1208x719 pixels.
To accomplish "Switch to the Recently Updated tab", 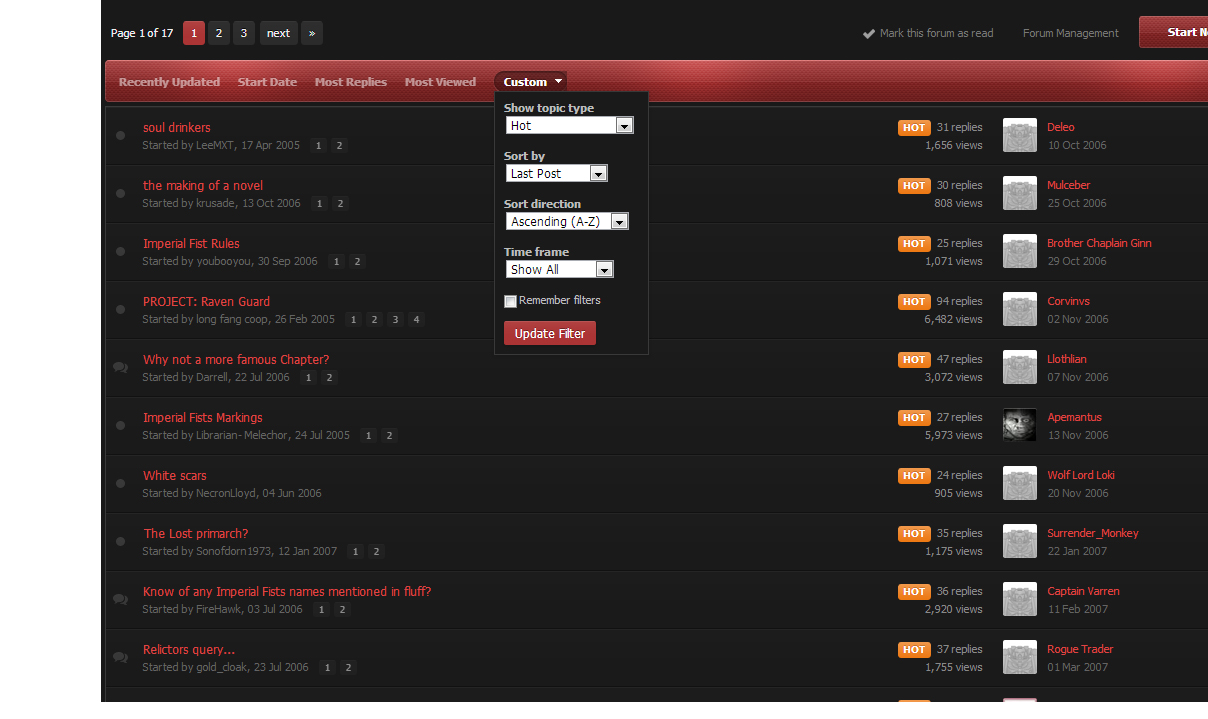I will click(169, 82).
